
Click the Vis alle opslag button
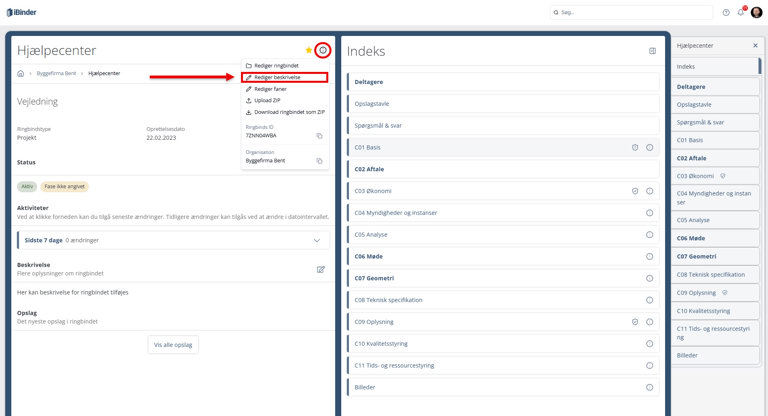click(174, 344)
